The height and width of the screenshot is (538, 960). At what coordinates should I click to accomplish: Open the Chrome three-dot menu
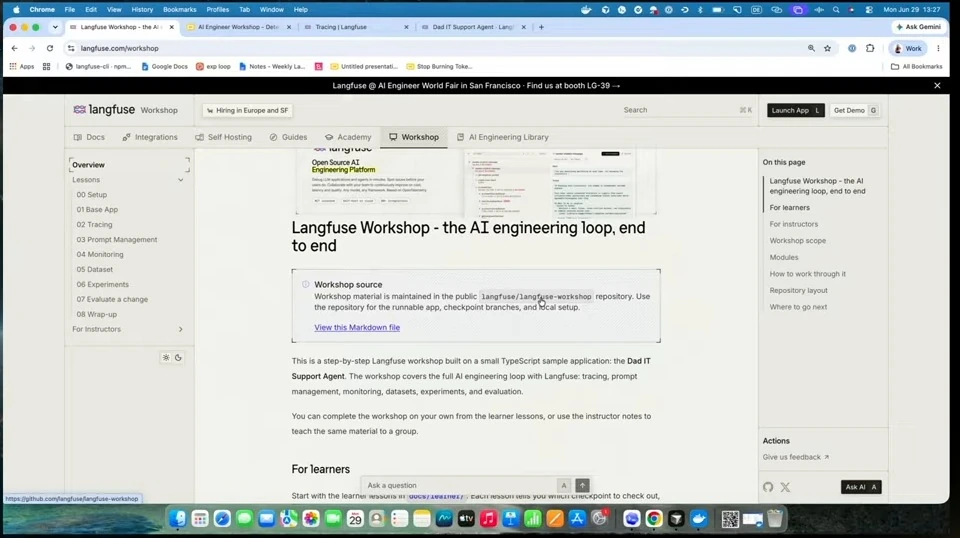(938, 48)
